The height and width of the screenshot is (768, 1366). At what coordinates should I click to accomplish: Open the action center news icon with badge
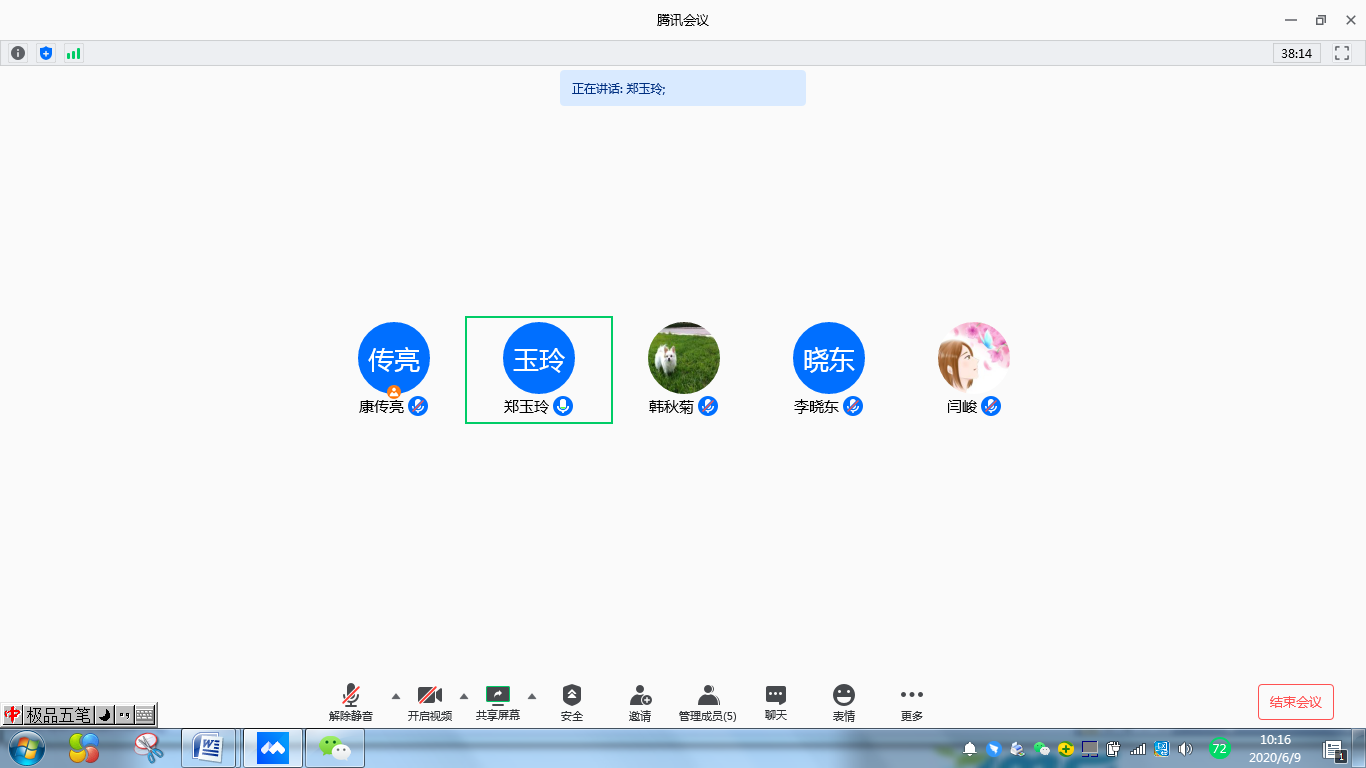pyautogui.click(x=1334, y=749)
